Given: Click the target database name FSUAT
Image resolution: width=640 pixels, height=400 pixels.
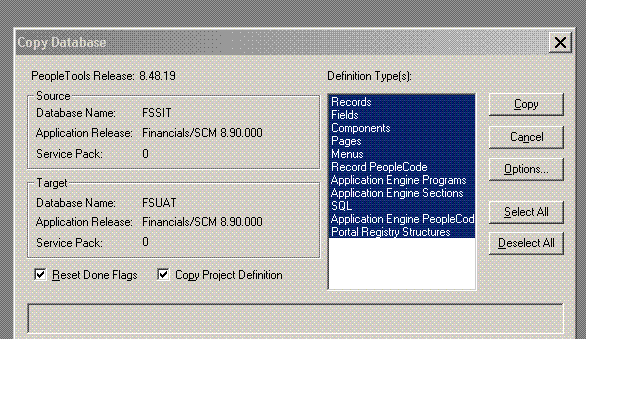Looking at the screenshot, I should pyautogui.click(x=159, y=203).
